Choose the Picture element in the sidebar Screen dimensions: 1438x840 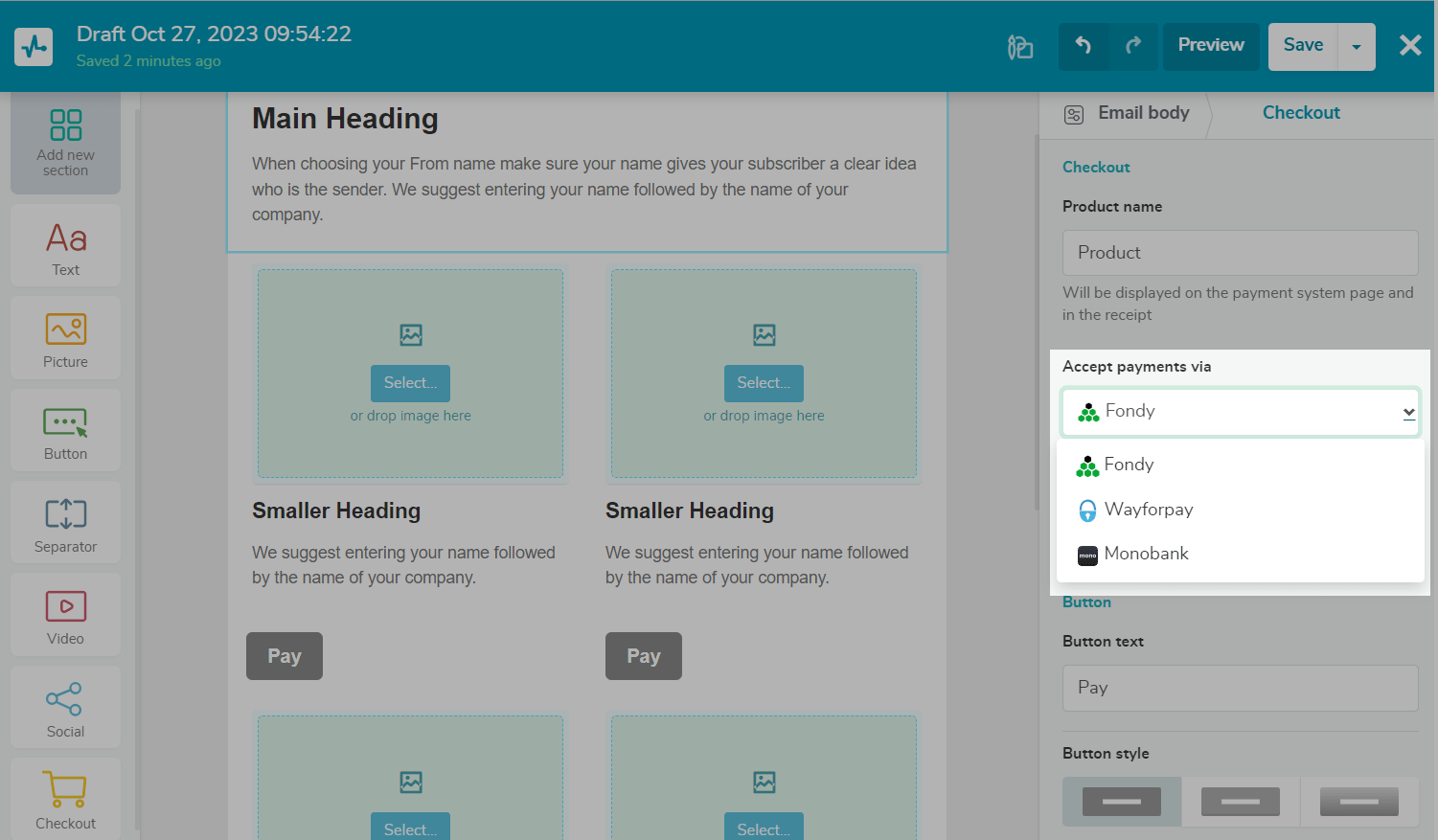click(66, 338)
